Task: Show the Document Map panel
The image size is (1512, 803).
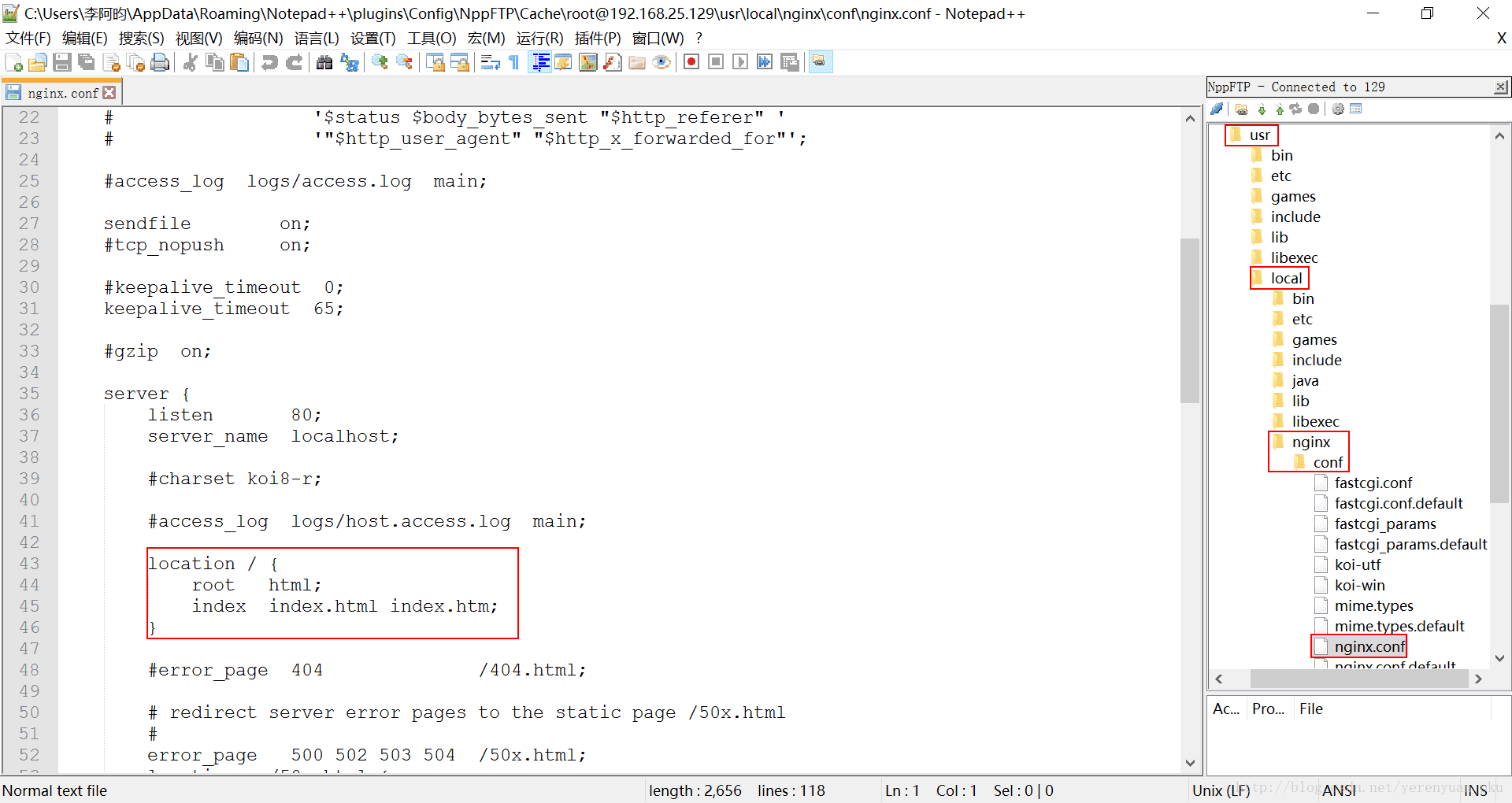Action: (x=588, y=62)
